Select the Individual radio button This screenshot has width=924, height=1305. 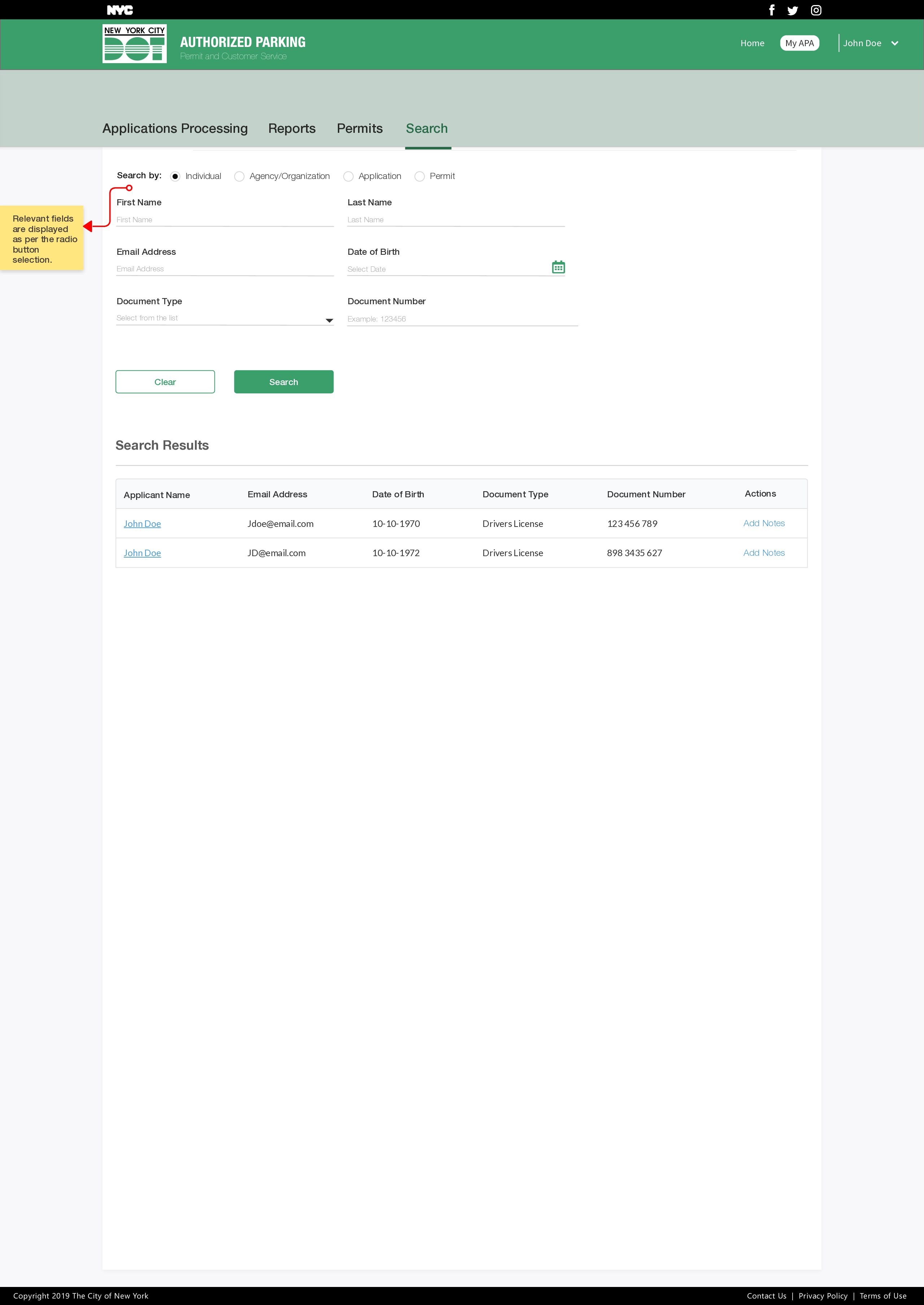(x=175, y=176)
